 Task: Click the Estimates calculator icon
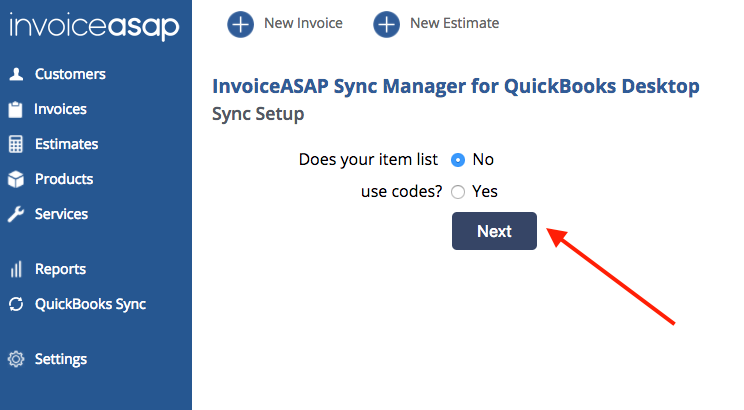pyautogui.click(x=16, y=145)
